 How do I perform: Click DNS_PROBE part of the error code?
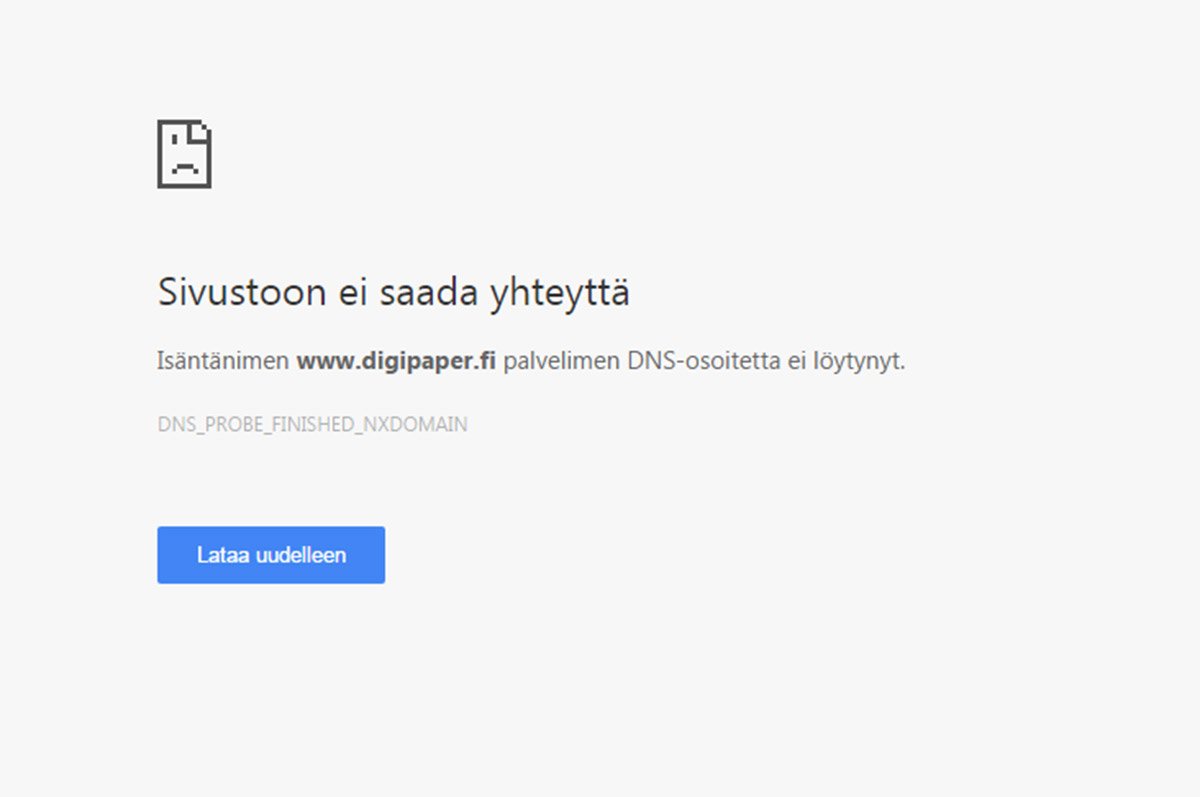[x=201, y=424]
